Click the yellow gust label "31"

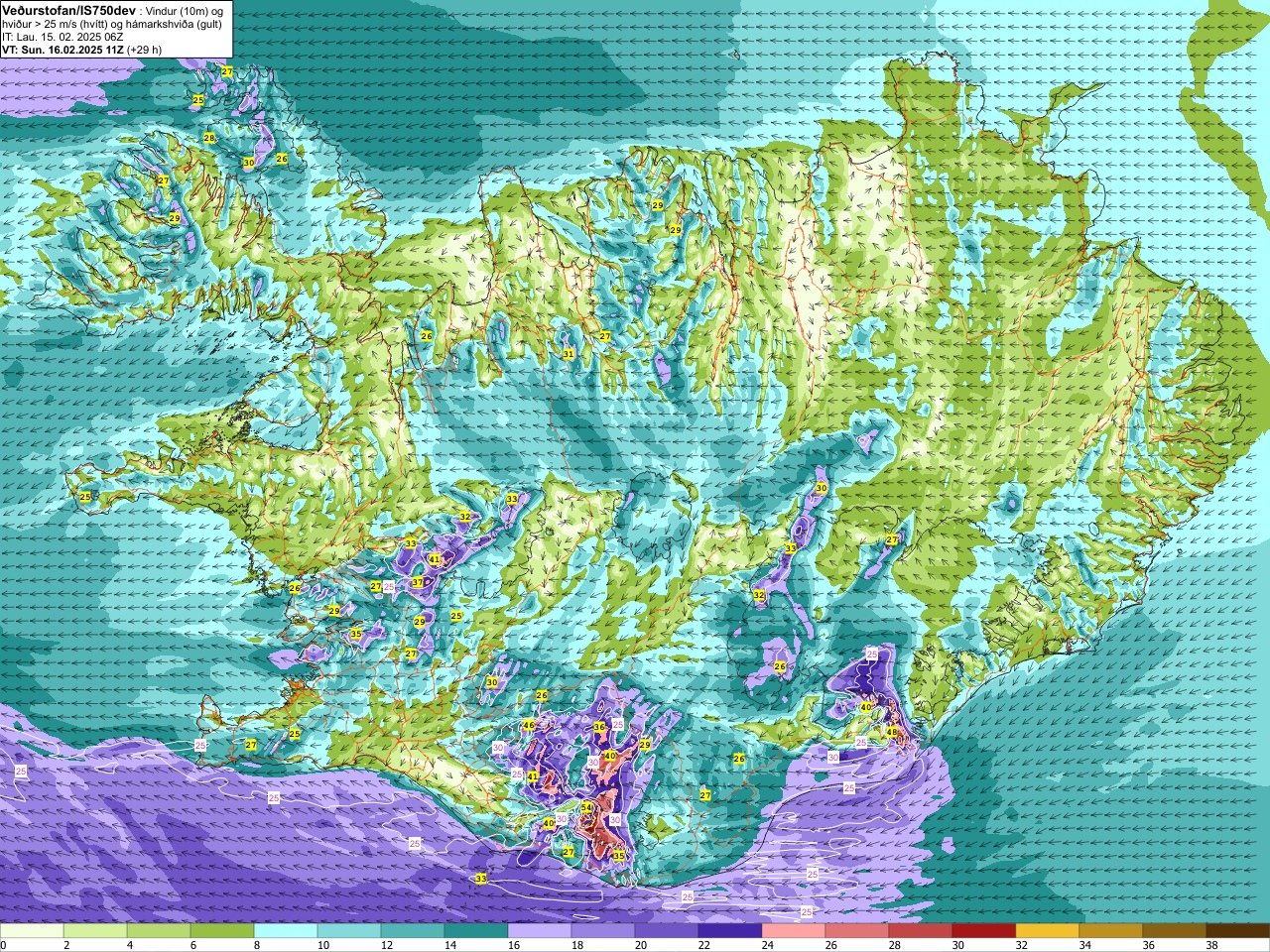(x=569, y=354)
